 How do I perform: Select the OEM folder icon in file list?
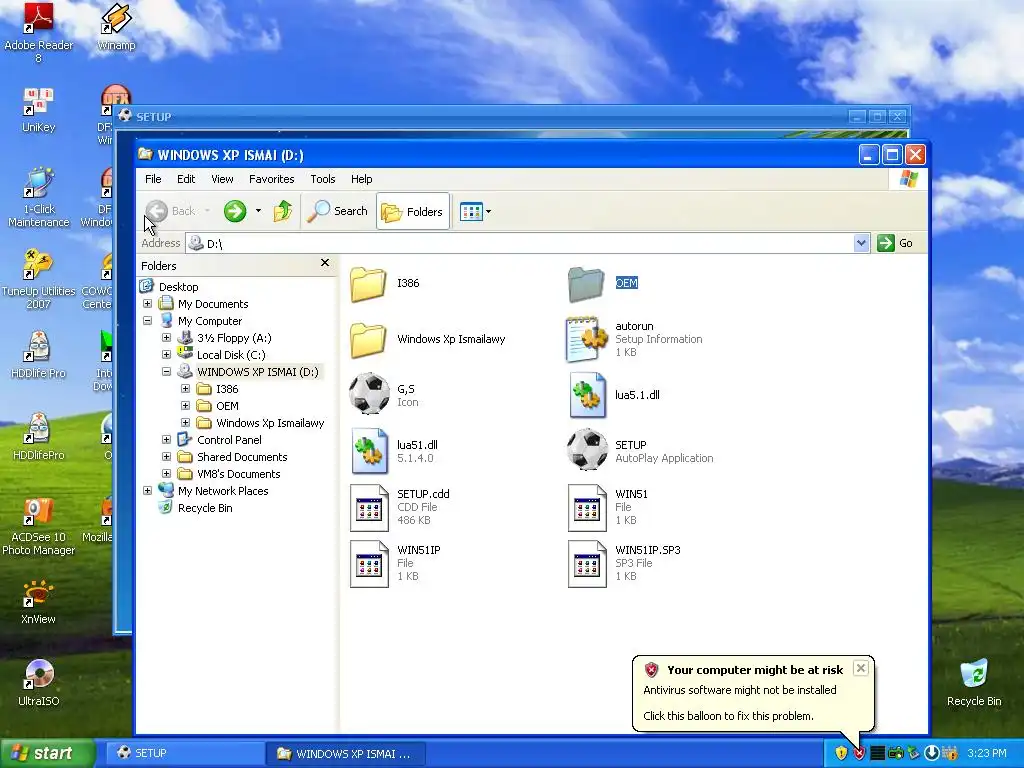586,284
